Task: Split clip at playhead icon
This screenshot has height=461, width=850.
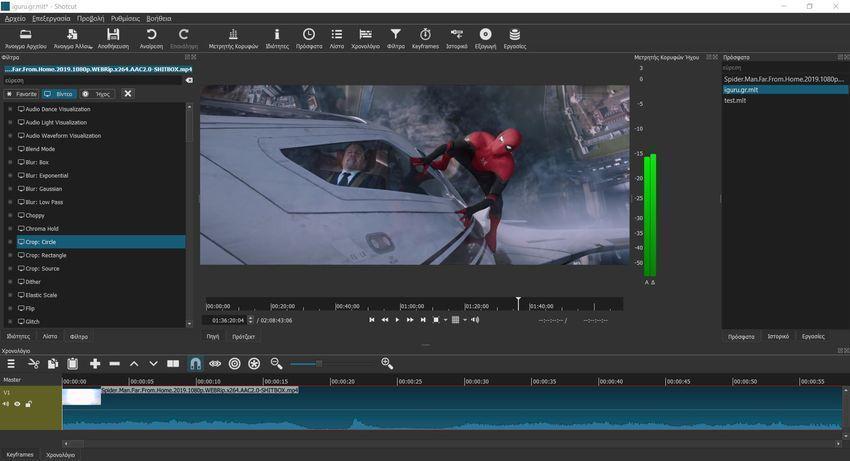Action: [x=173, y=363]
